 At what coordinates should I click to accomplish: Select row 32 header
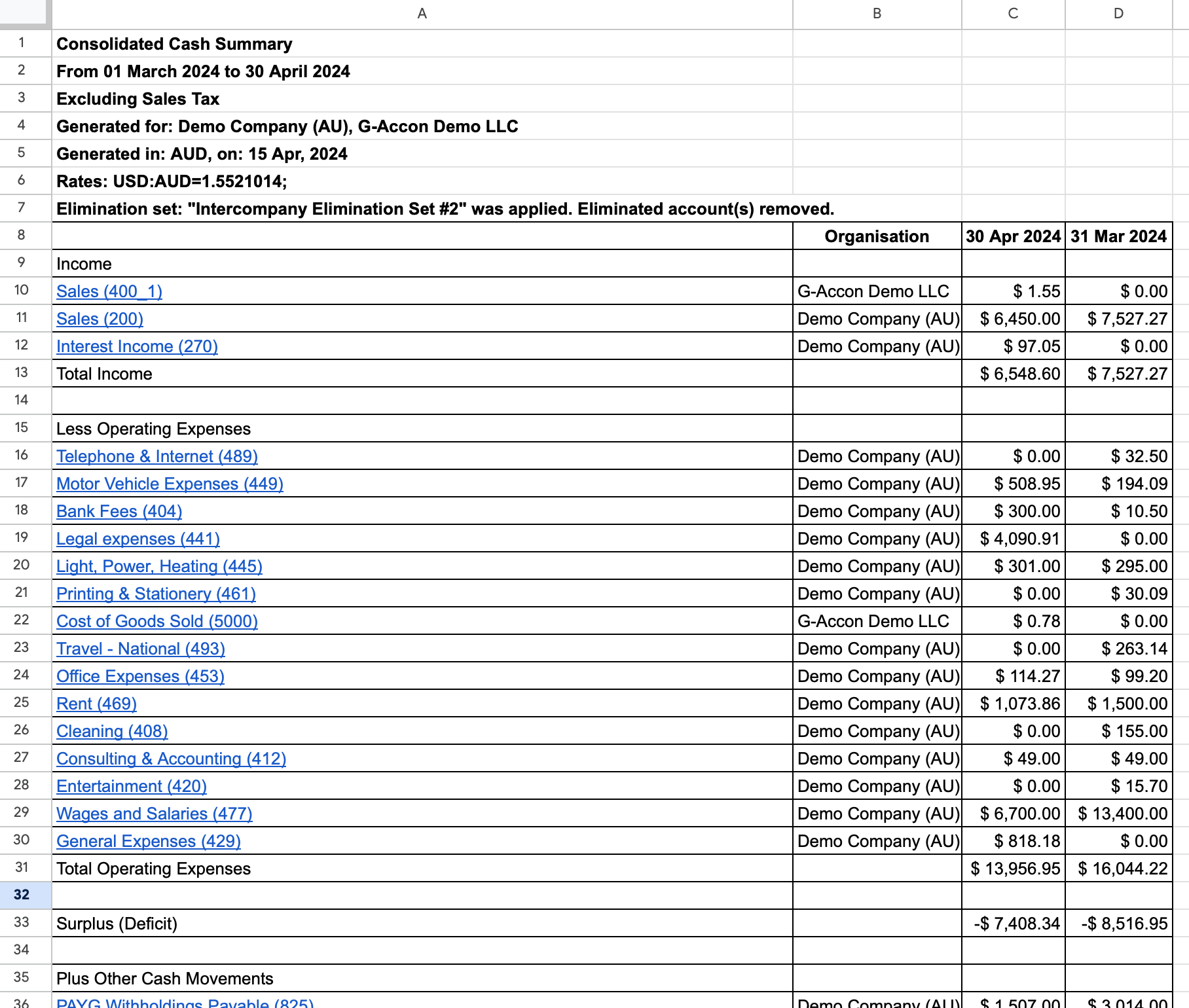coord(25,895)
